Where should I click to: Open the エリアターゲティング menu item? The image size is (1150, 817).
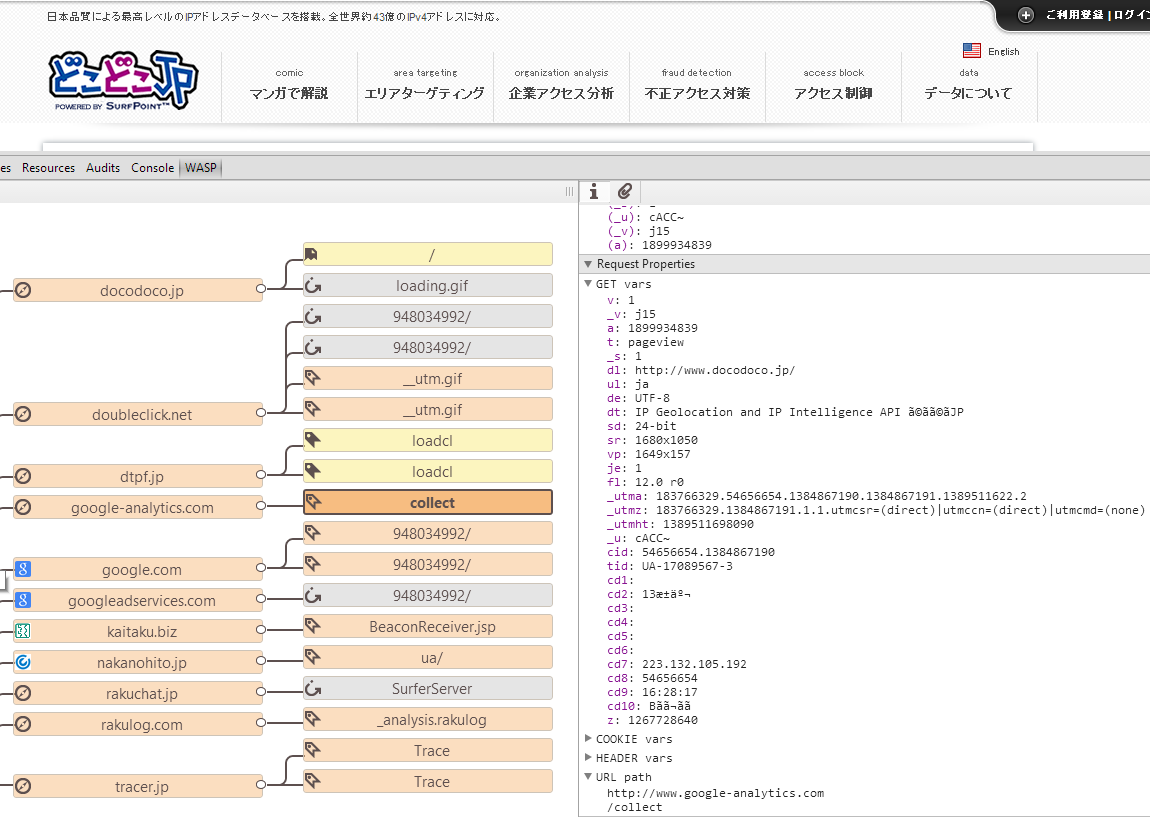pyautogui.click(x=425, y=86)
